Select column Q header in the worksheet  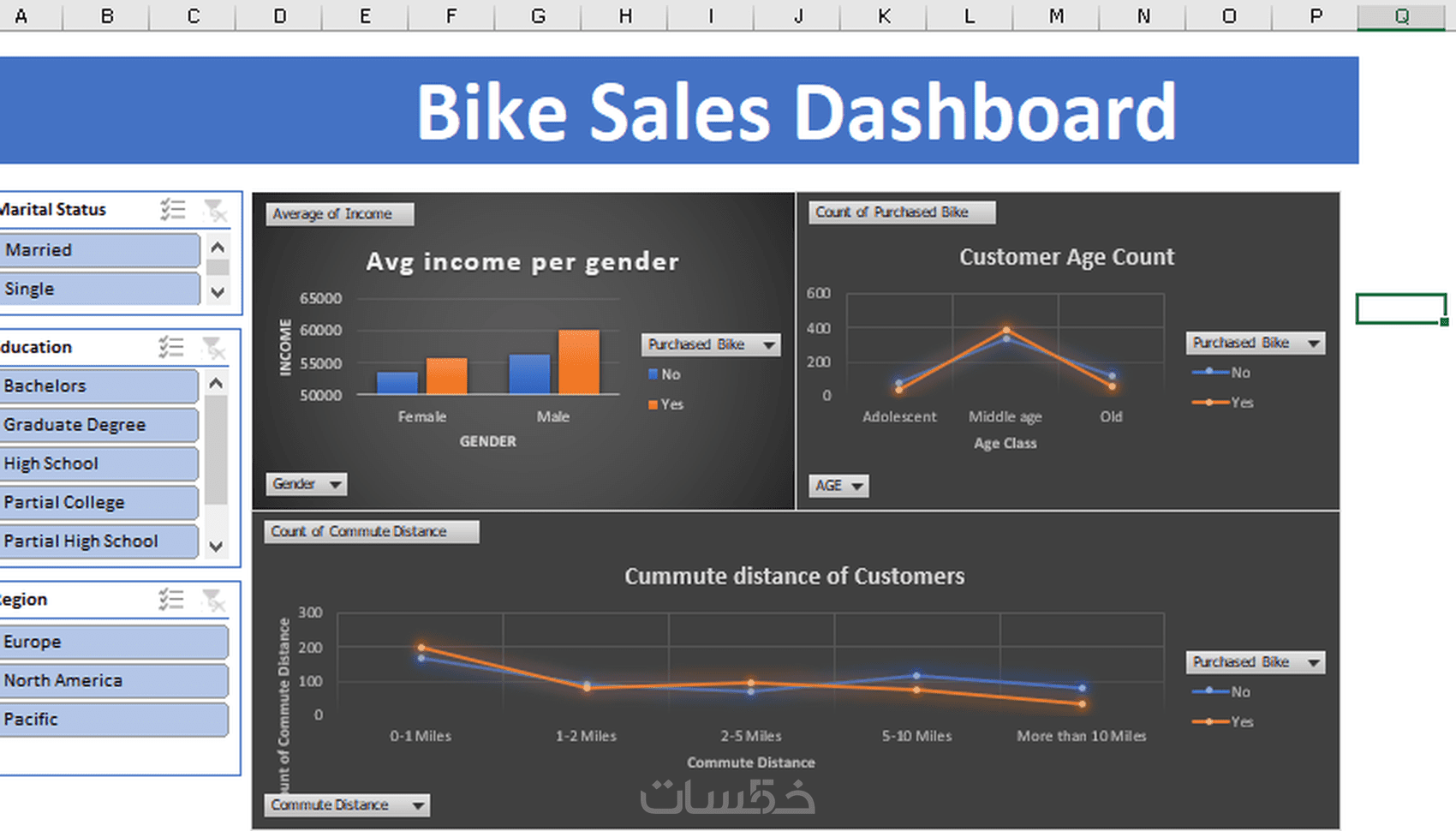(1399, 15)
